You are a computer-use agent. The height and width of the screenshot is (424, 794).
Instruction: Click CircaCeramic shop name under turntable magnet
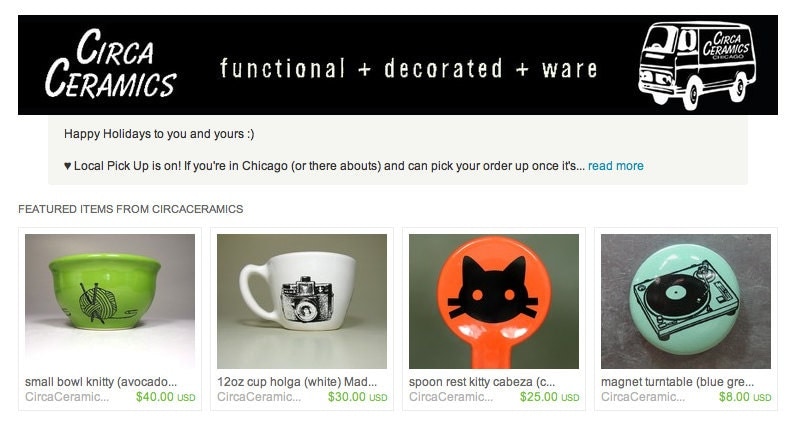pos(643,397)
